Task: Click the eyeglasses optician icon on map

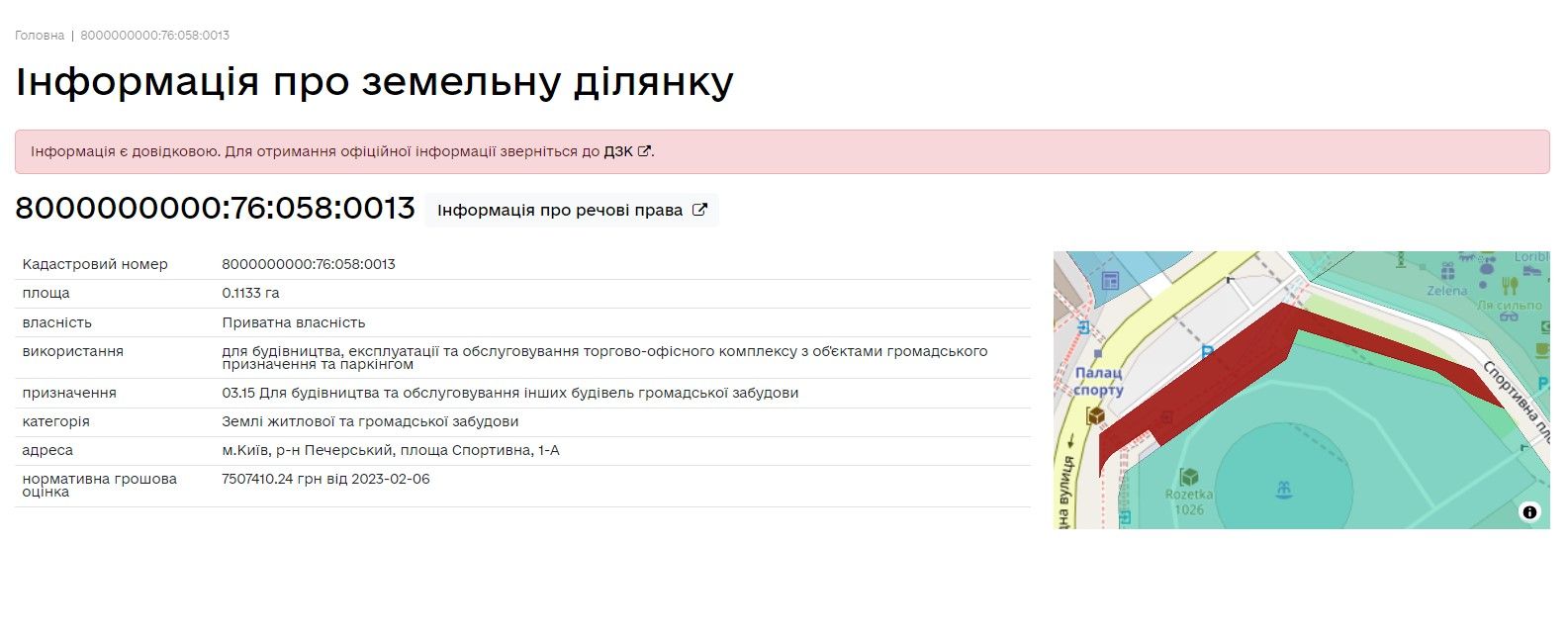Action: point(1509,317)
